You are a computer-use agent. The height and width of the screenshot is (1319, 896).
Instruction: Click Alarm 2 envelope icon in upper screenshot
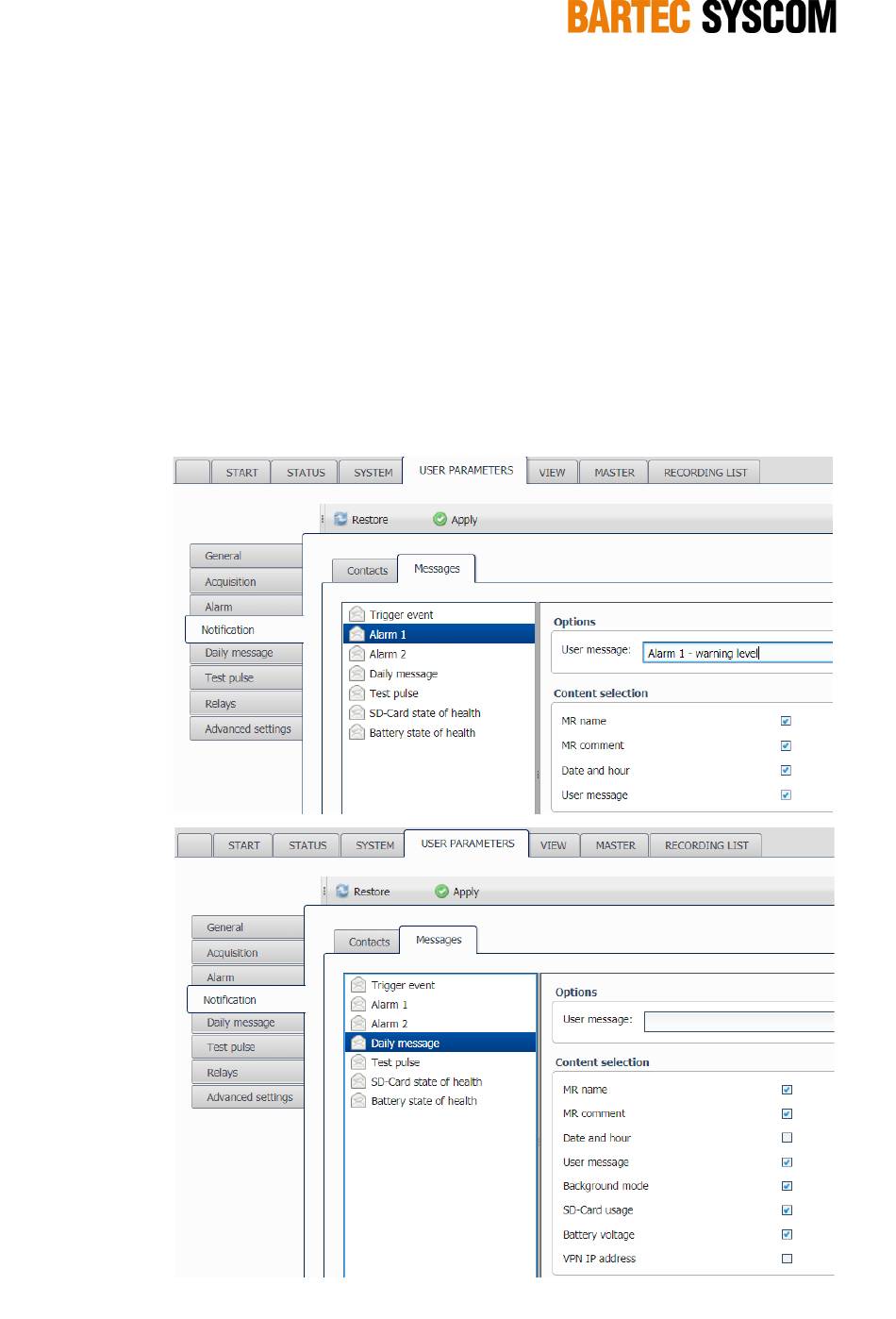(357, 654)
